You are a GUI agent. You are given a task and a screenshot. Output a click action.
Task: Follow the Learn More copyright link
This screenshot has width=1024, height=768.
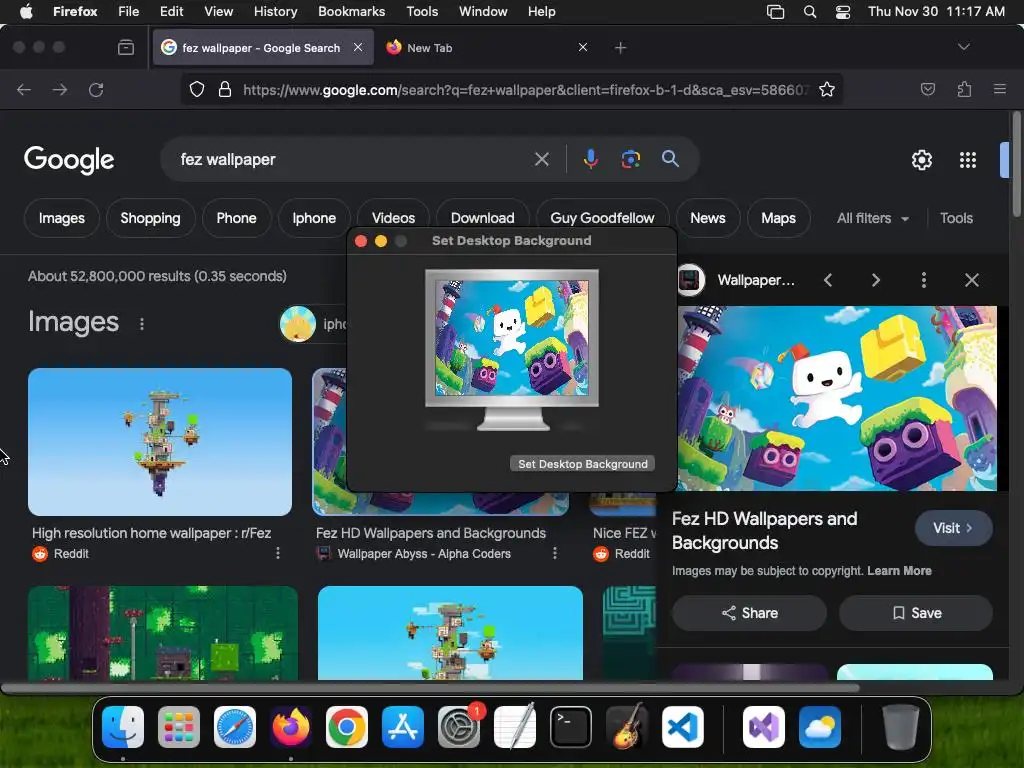tap(899, 571)
